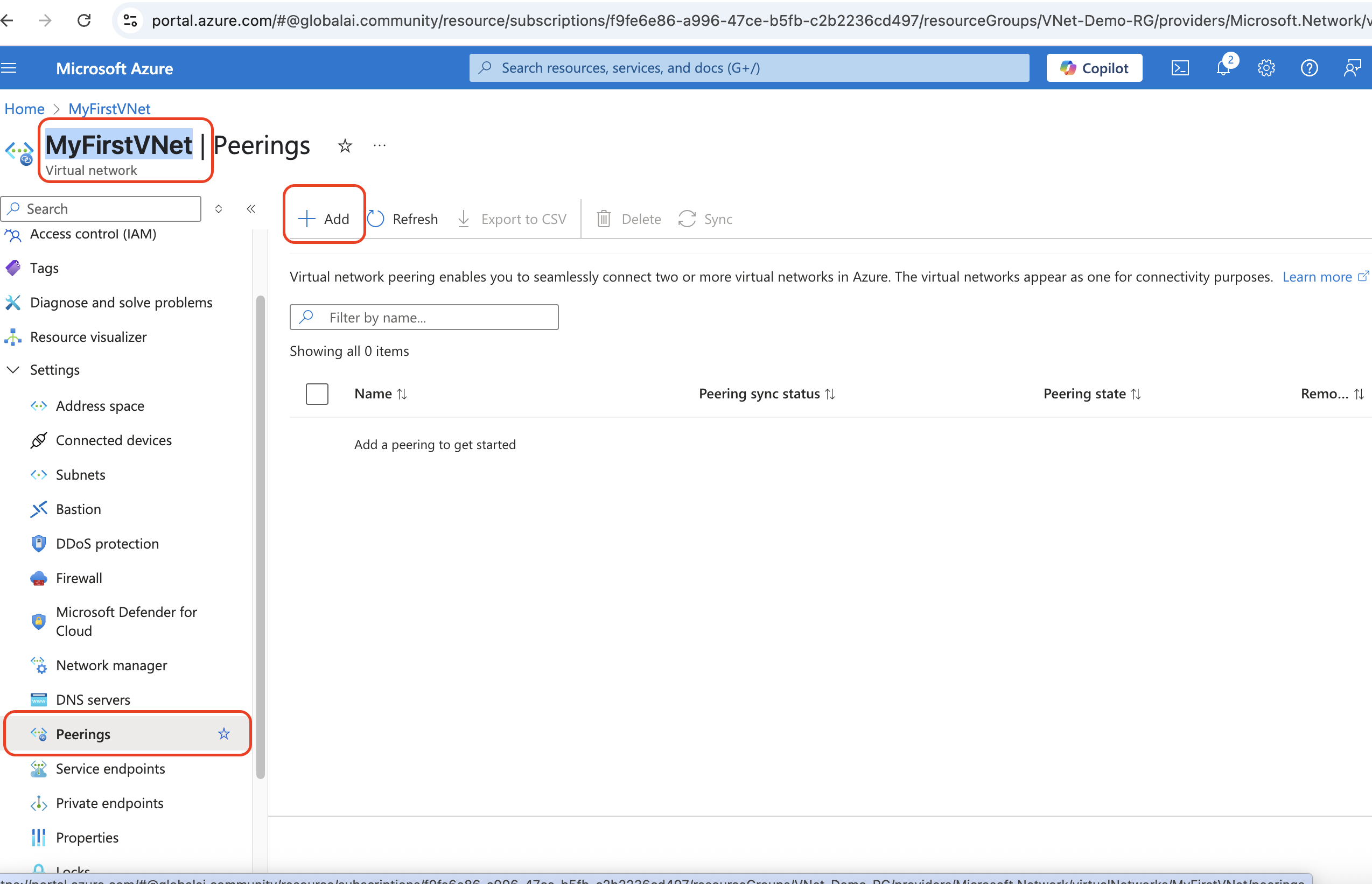The width and height of the screenshot is (1372, 884).
Task: Sort by Peering sync status column
Action: [x=766, y=394]
